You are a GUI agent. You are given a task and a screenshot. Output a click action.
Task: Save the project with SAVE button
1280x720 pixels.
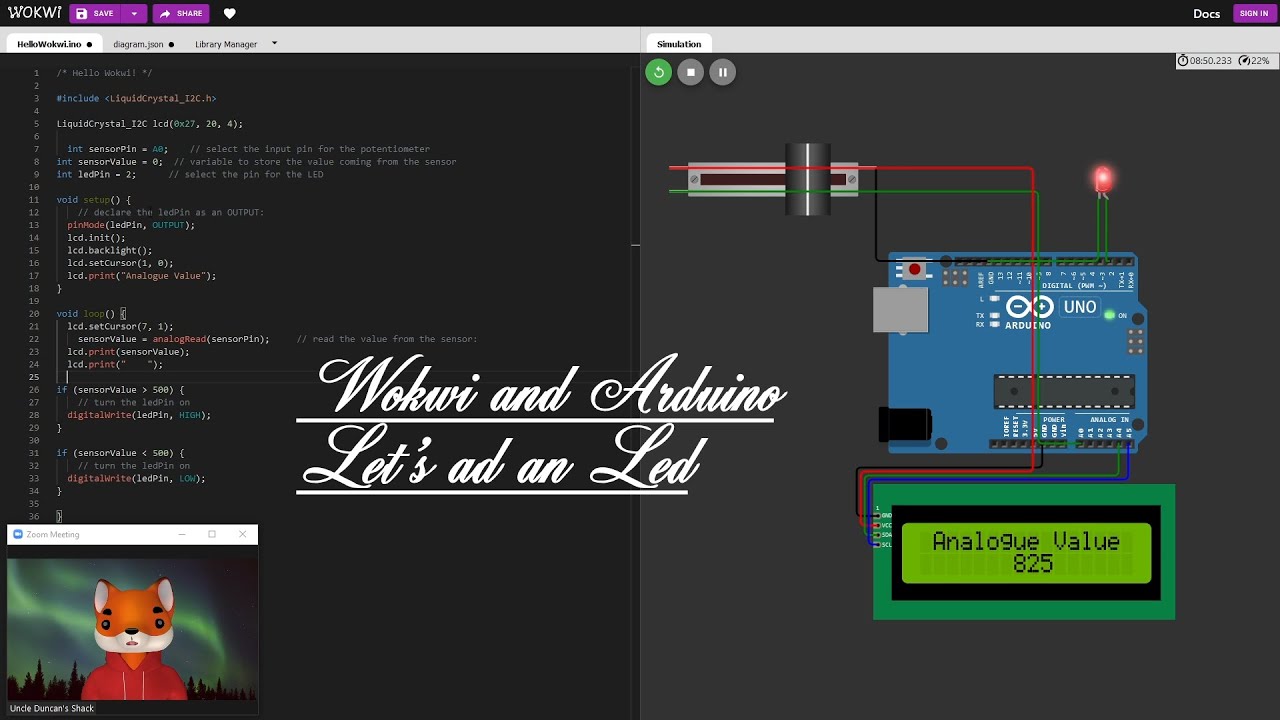[x=95, y=14]
